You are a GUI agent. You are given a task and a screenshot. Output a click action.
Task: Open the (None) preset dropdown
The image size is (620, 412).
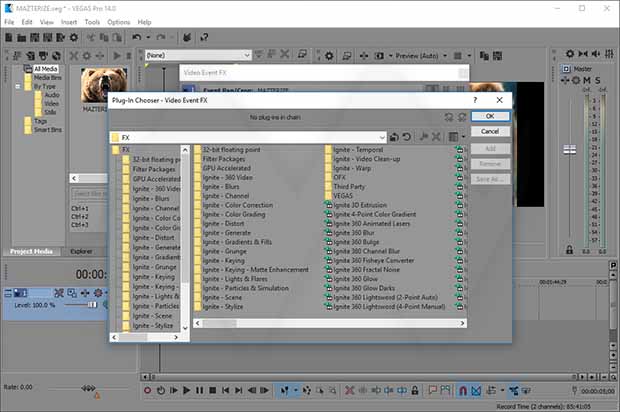click(246, 55)
